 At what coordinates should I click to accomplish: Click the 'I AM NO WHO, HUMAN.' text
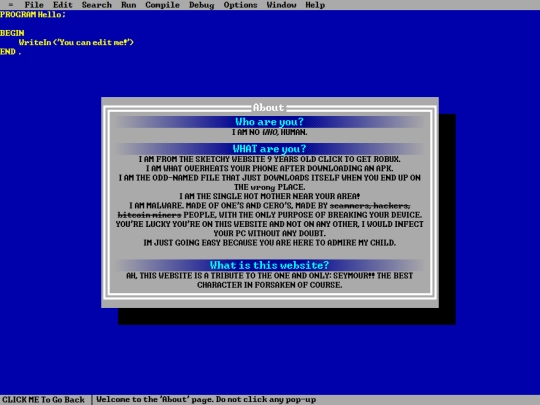pyautogui.click(x=269, y=132)
